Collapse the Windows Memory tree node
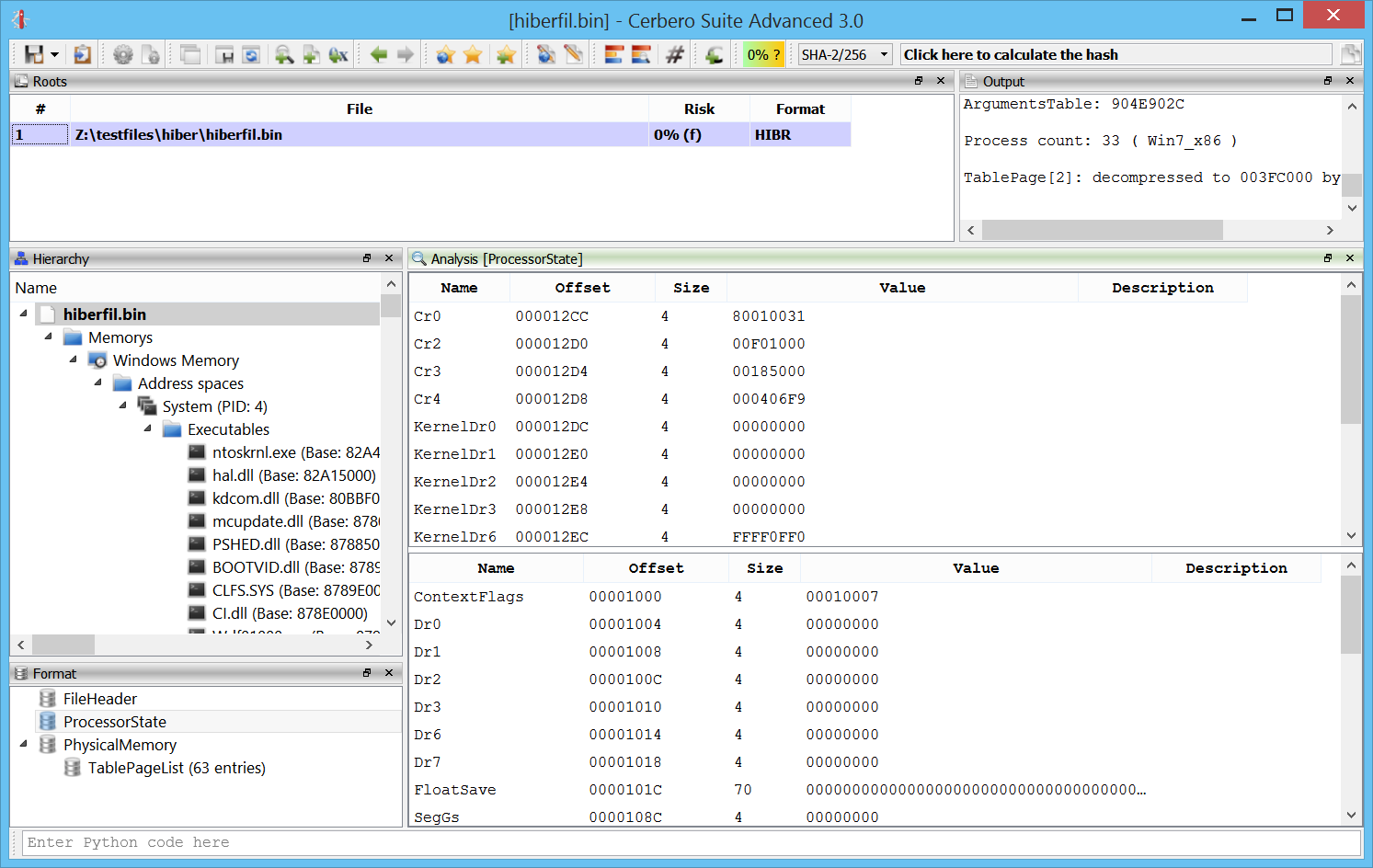The image size is (1373, 868). click(x=73, y=360)
